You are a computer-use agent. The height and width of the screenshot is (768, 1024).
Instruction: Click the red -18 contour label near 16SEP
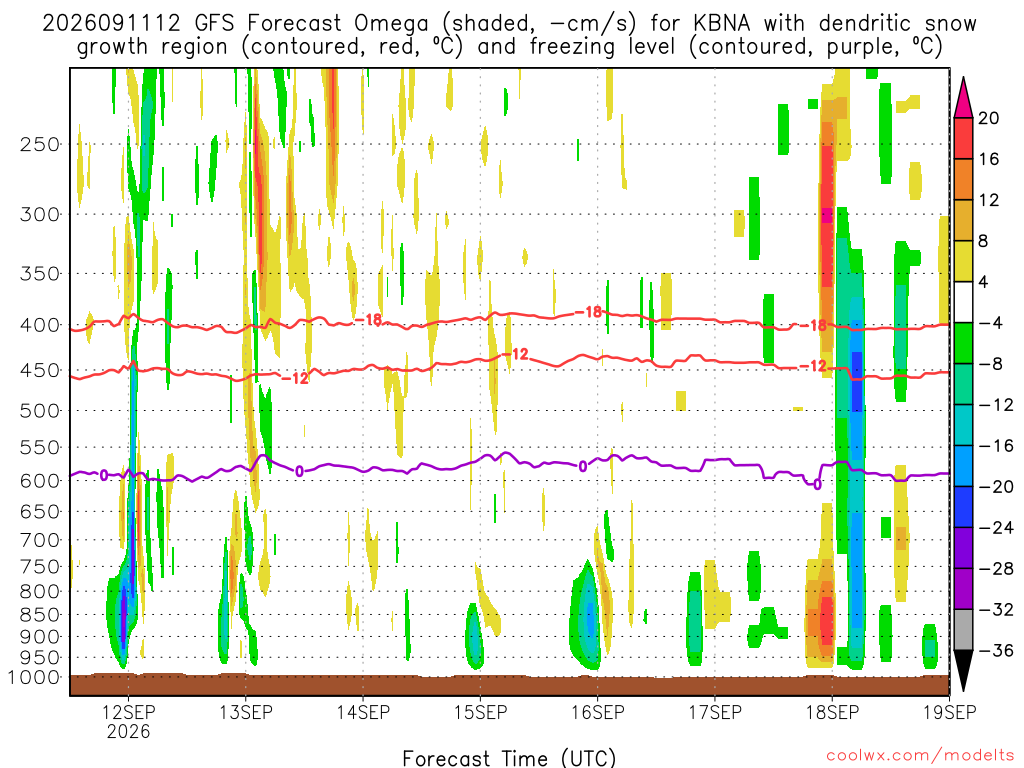(588, 312)
